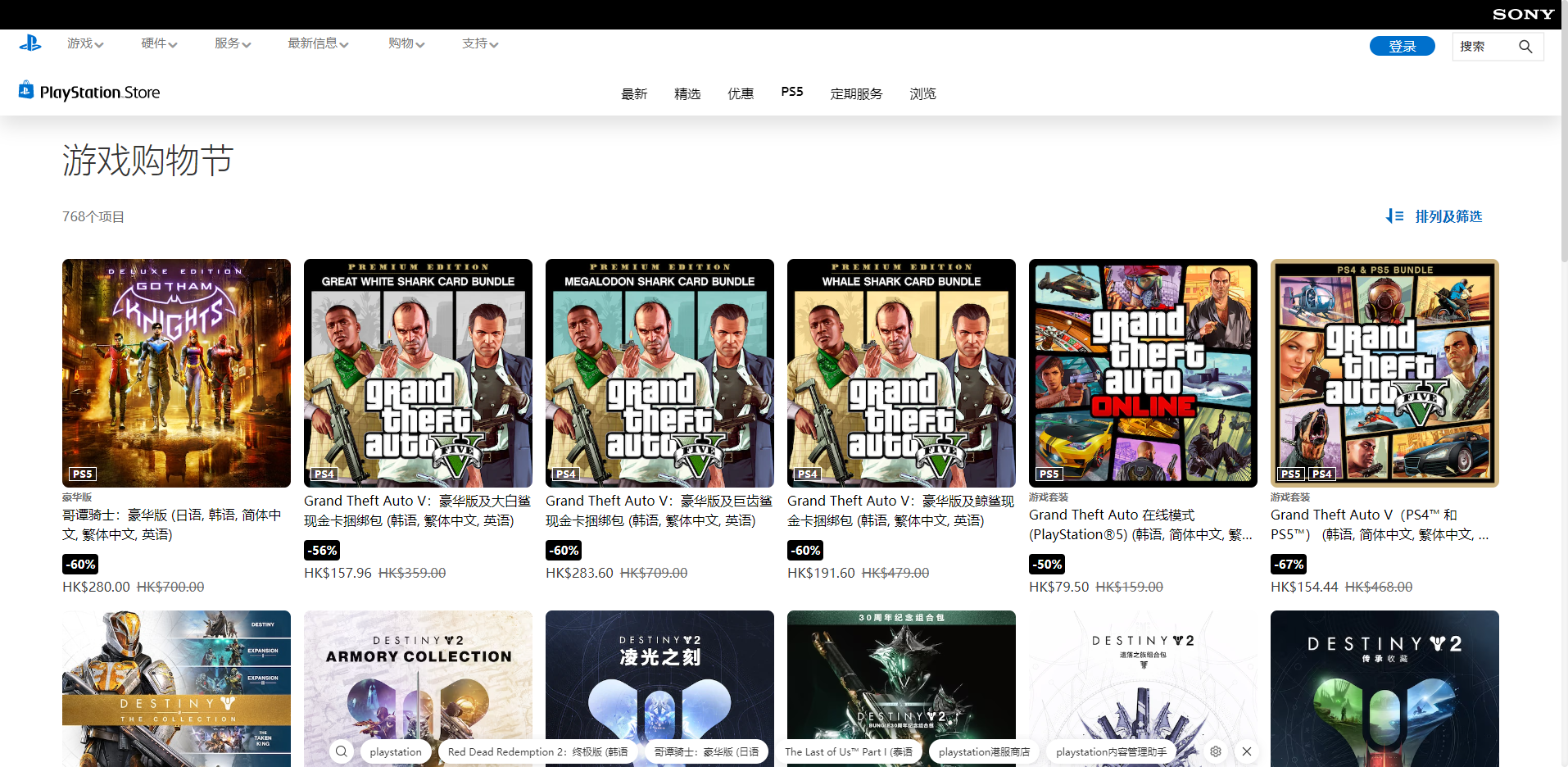1568x767 pixels.
Task: Click the PlayStation logo icon
Action: coord(30,43)
